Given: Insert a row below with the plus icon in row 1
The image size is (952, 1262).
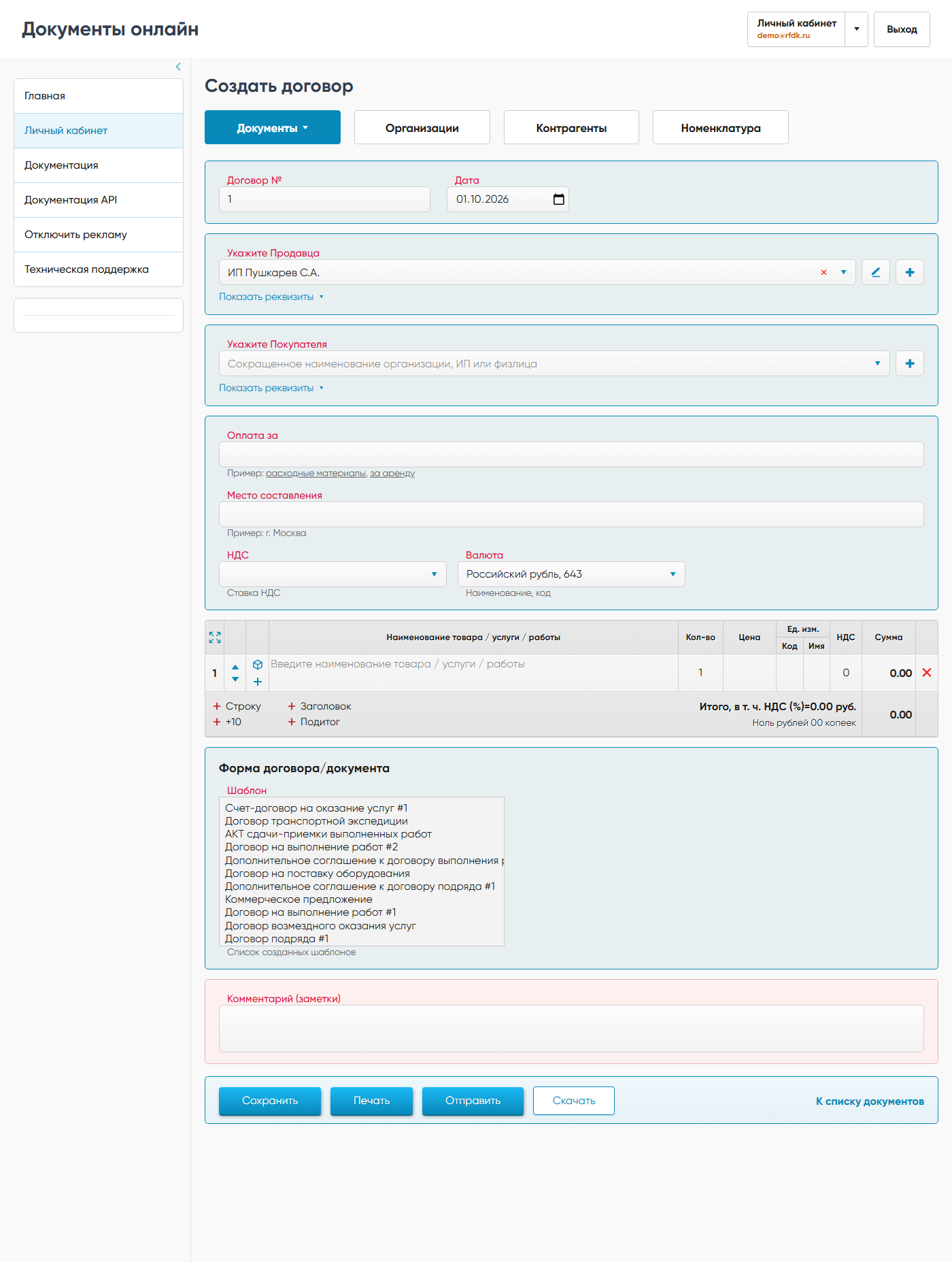Looking at the screenshot, I should coord(258,682).
